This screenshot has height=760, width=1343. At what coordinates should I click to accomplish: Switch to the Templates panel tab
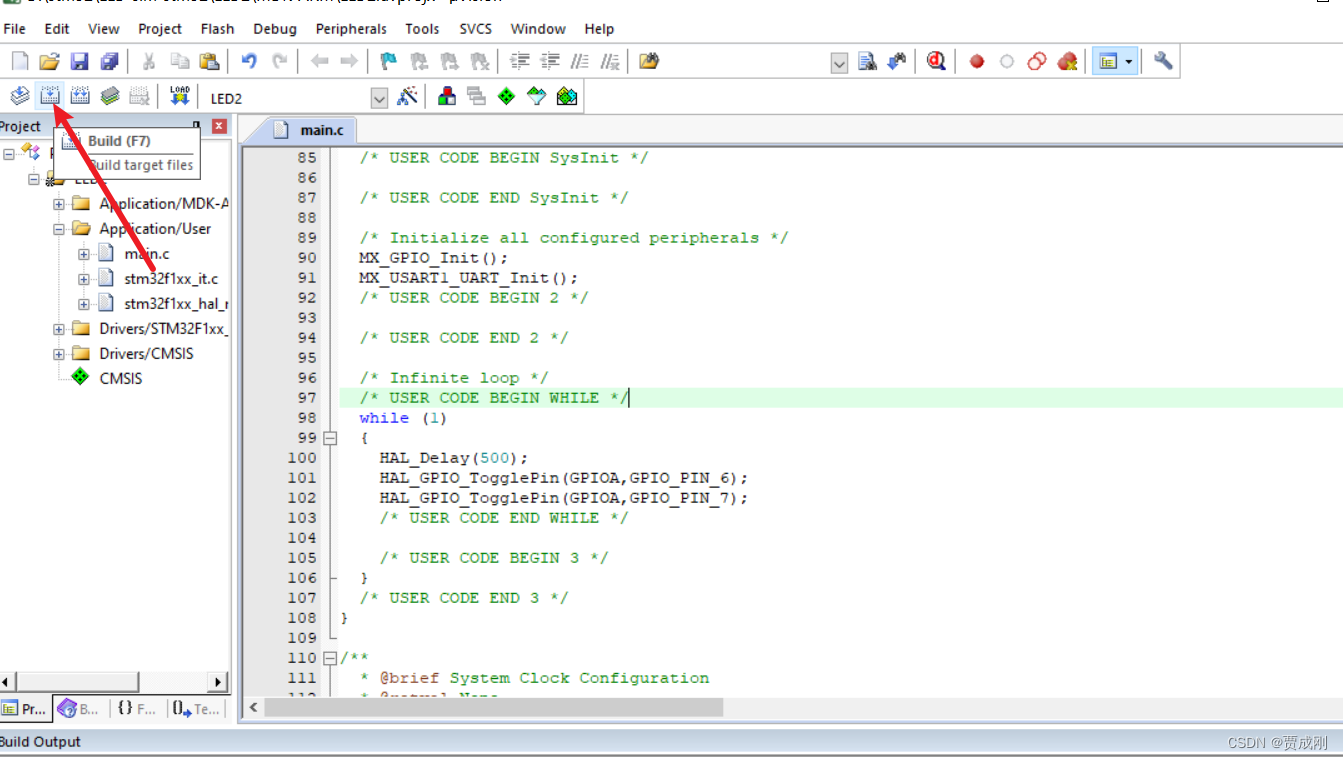point(195,709)
